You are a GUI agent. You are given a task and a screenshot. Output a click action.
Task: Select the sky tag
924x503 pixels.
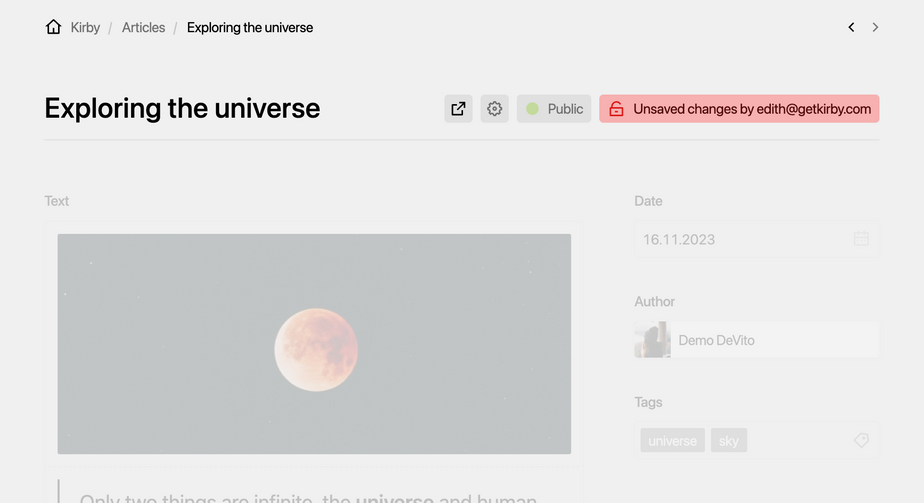(x=729, y=441)
